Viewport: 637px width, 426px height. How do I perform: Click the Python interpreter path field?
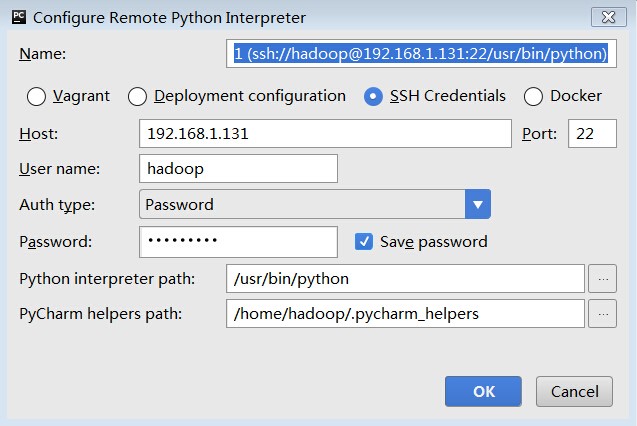tap(405, 279)
